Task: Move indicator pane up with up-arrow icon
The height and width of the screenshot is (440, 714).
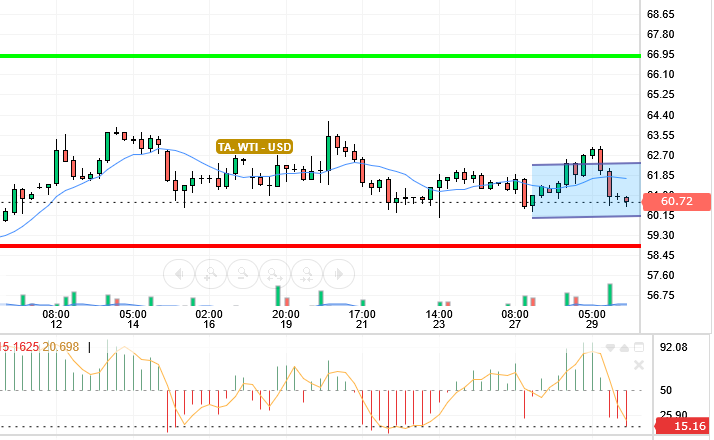Action: point(624,348)
